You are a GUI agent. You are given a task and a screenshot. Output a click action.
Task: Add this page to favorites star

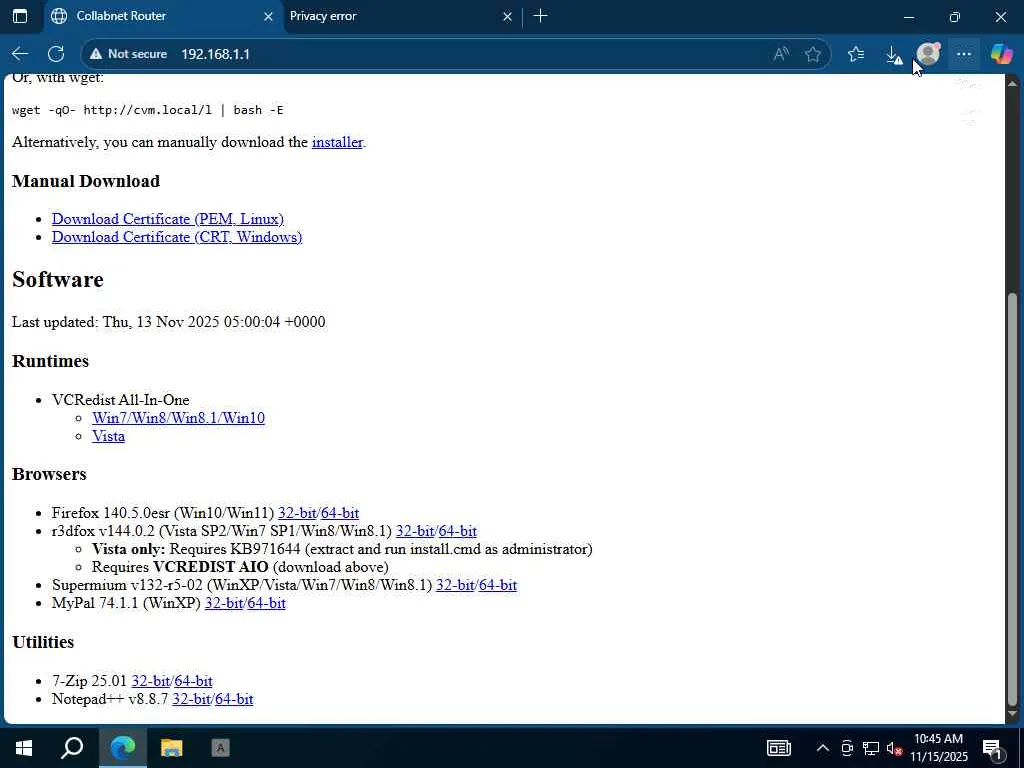813,54
